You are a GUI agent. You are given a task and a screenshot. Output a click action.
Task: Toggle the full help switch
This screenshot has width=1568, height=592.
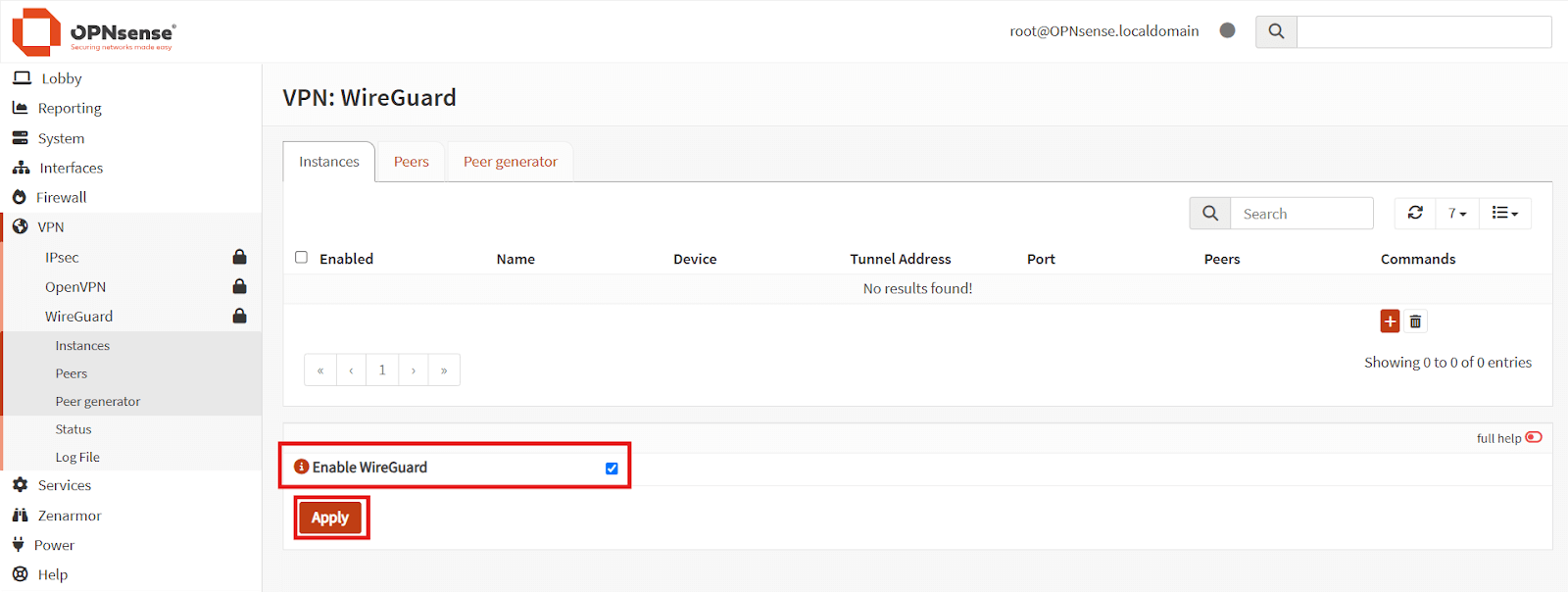pyautogui.click(x=1534, y=437)
